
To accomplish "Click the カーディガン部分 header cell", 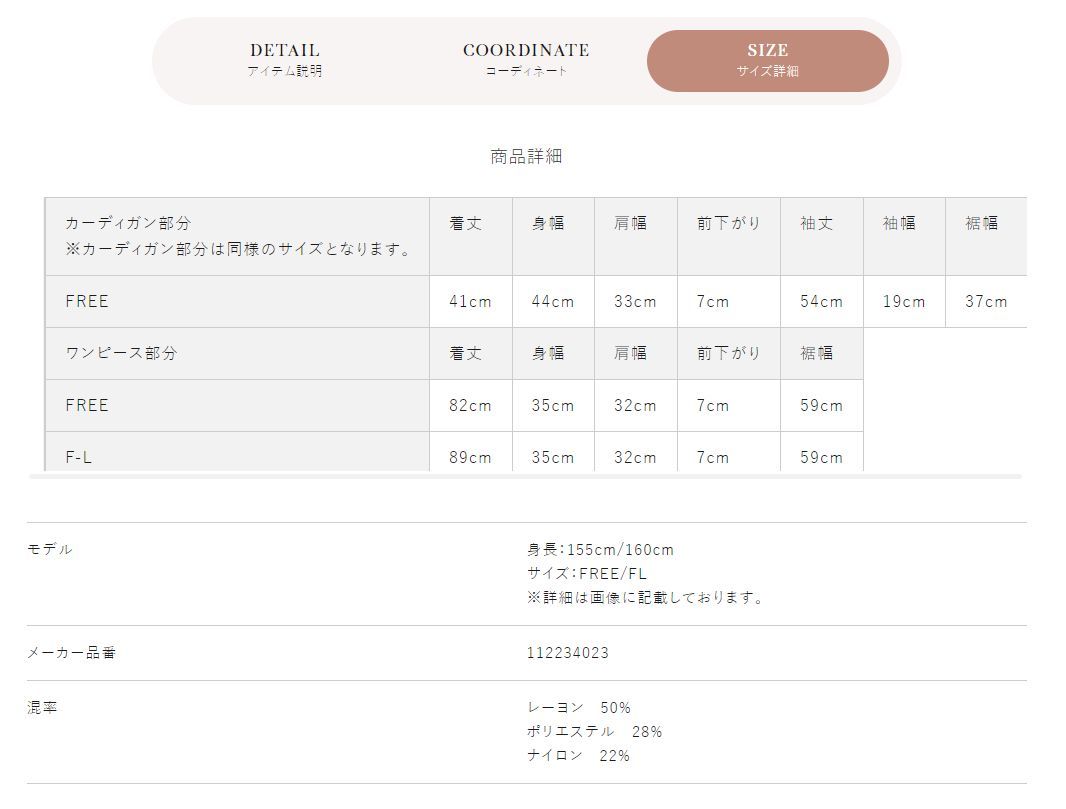I will point(237,237).
